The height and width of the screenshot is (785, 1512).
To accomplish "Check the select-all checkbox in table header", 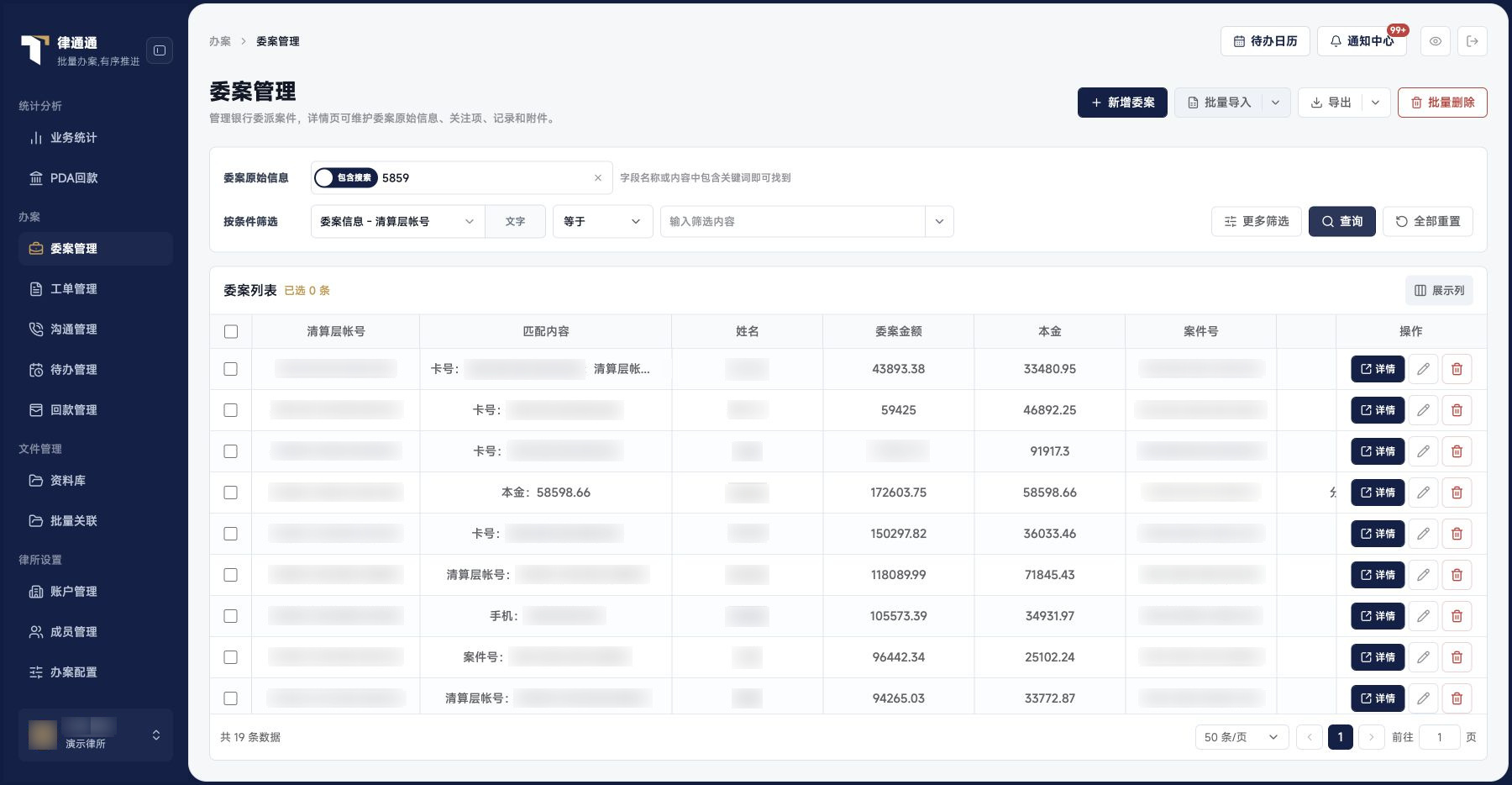I will 231,332.
